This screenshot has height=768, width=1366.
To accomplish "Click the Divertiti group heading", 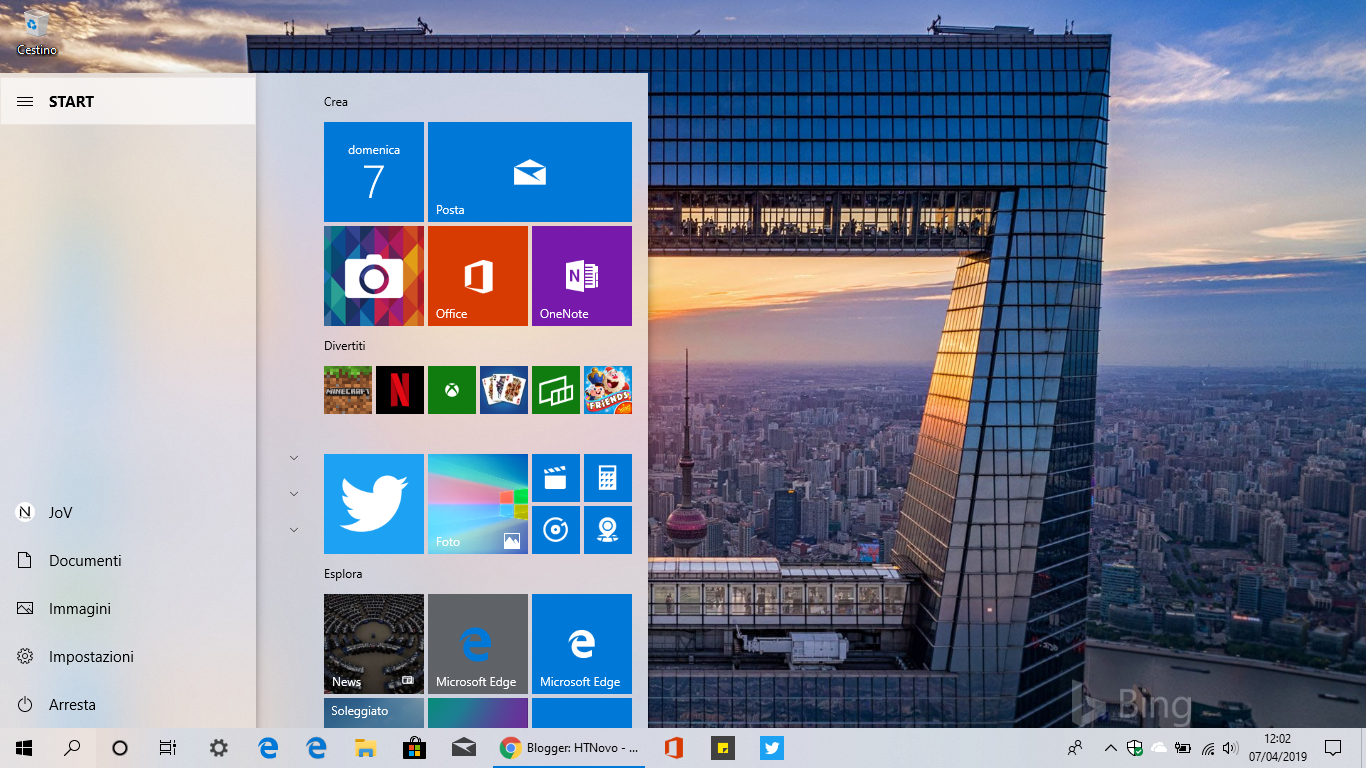I will 345,346.
